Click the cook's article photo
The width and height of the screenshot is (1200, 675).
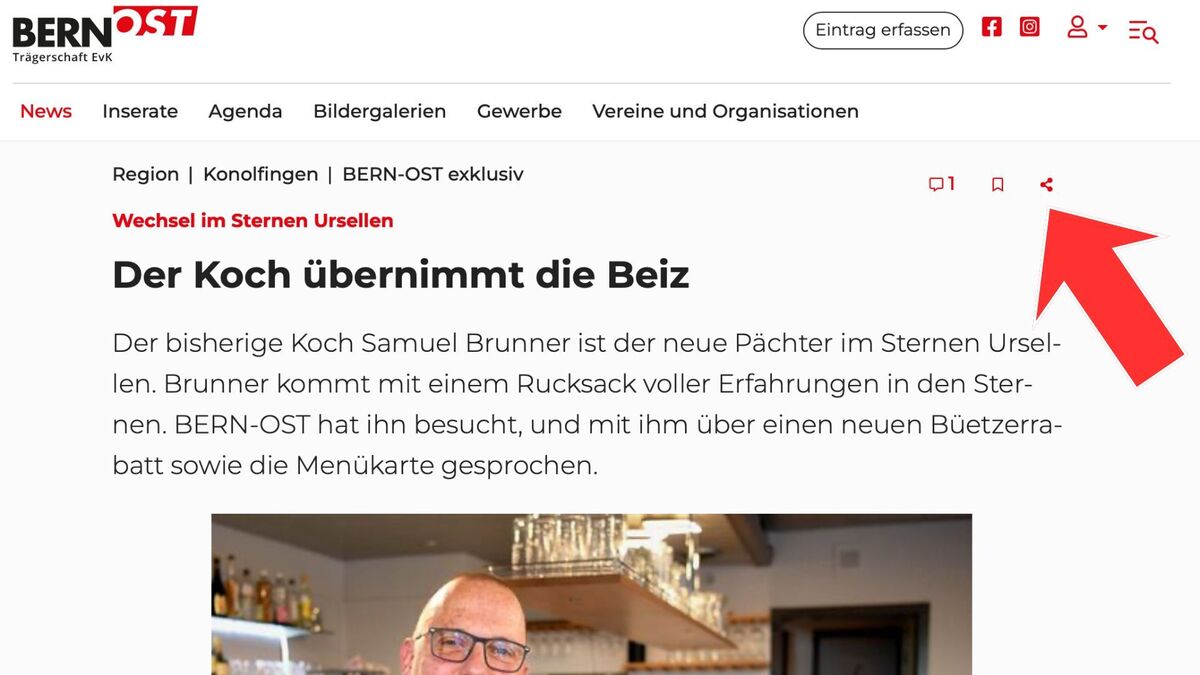[591, 594]
